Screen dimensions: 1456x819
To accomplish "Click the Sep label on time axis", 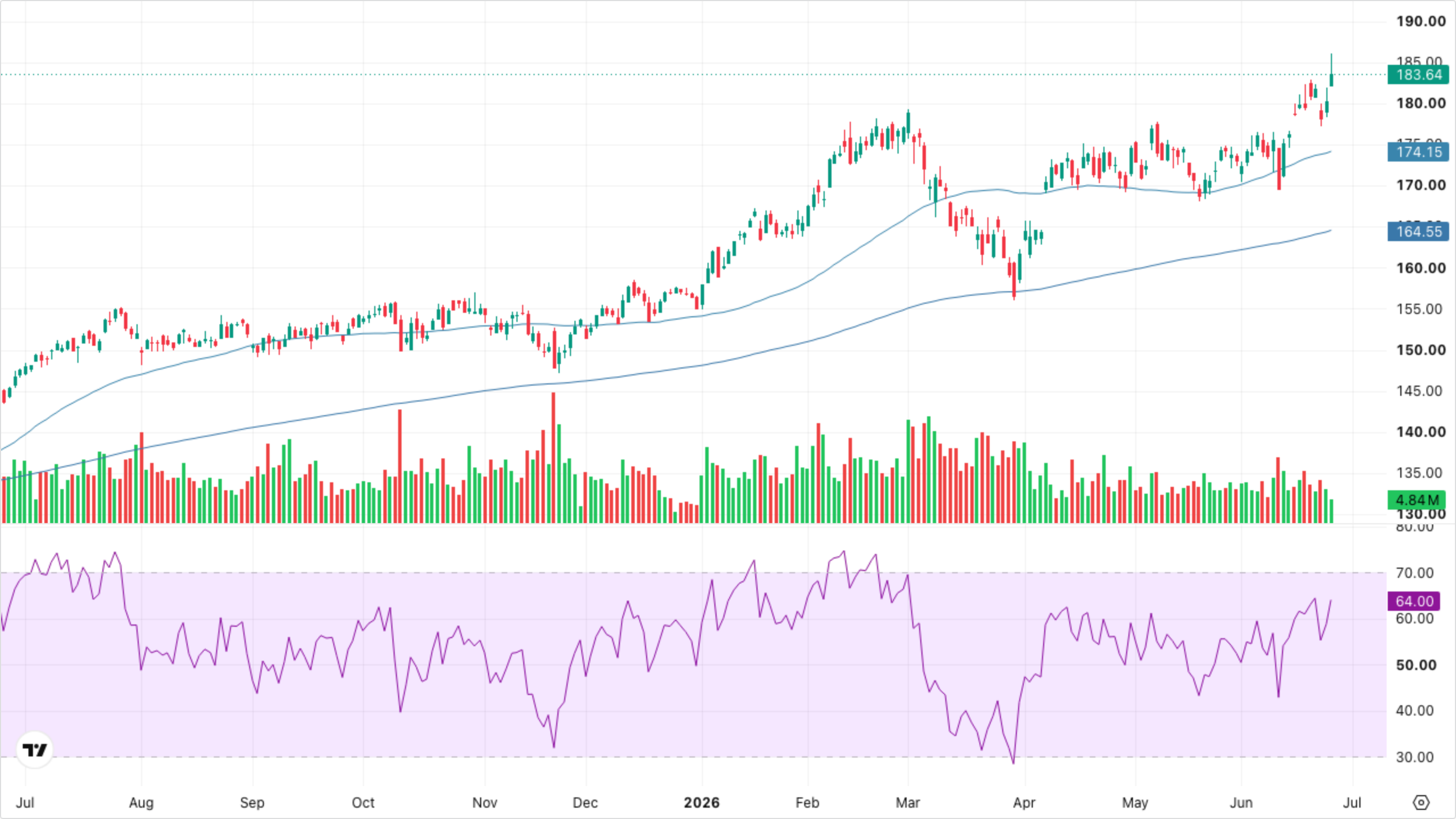I will click(252, 803).
